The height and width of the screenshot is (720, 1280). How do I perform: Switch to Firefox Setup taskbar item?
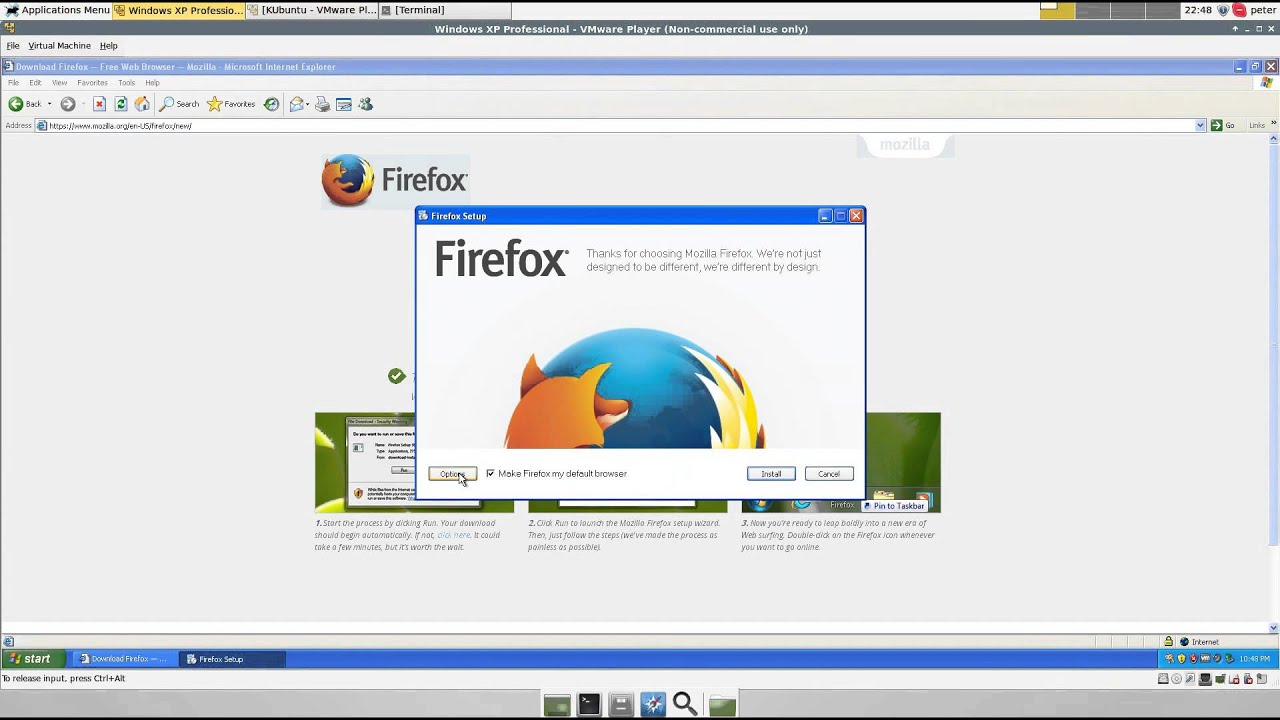233,659
